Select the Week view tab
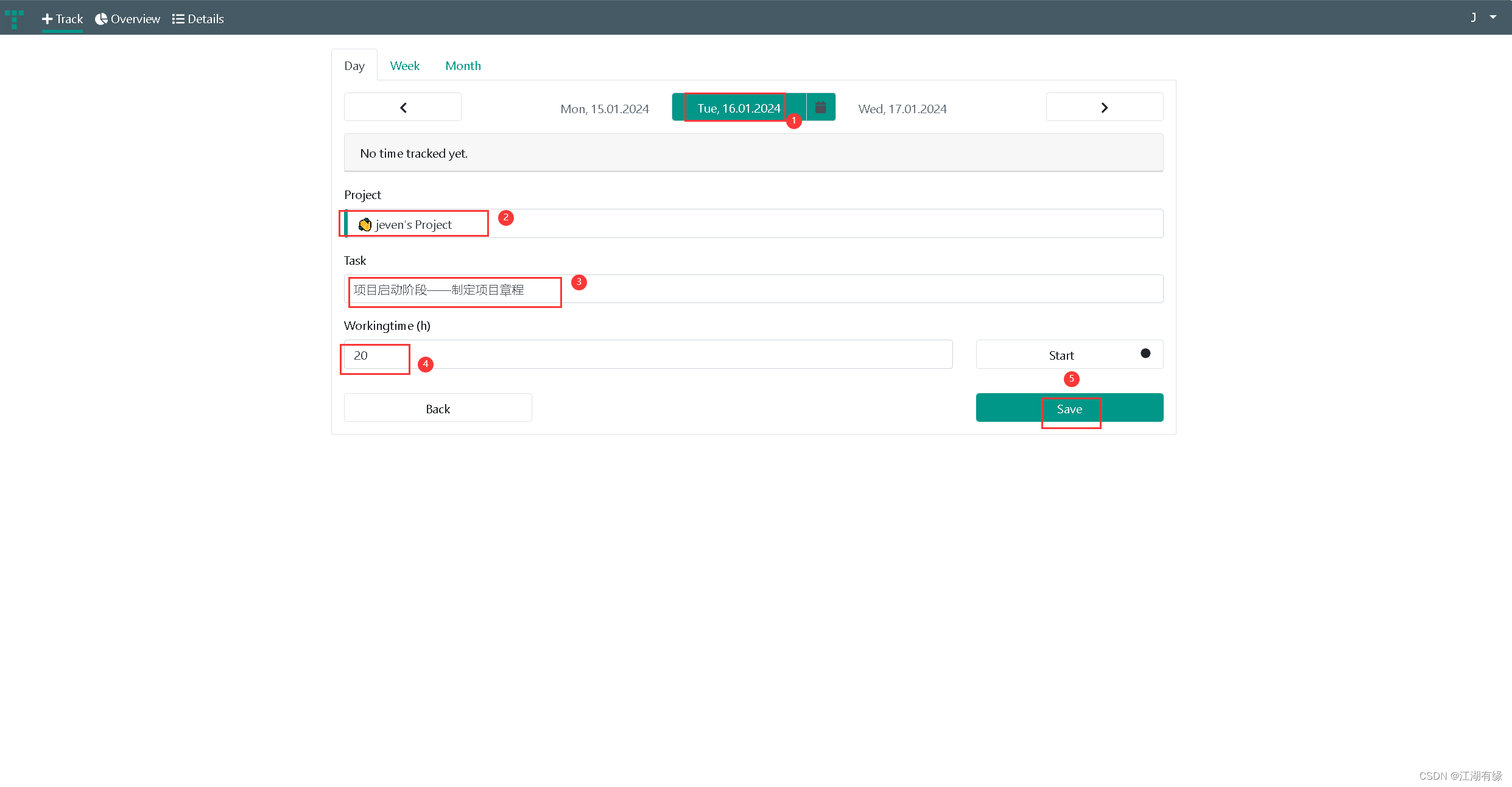Viewport: 1512px width, 787px height. coord(405,65)
